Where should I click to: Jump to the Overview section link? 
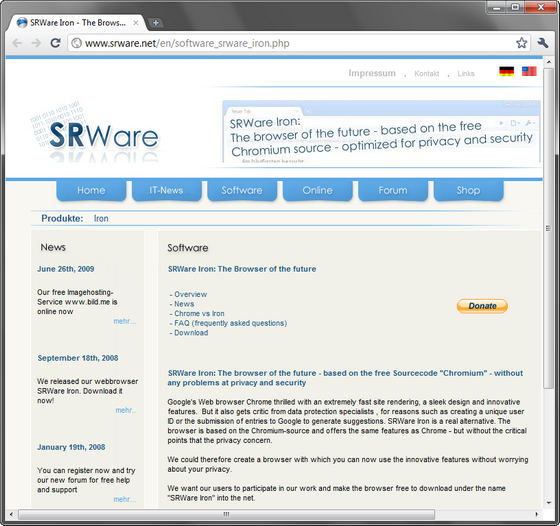tap(190, 294)
